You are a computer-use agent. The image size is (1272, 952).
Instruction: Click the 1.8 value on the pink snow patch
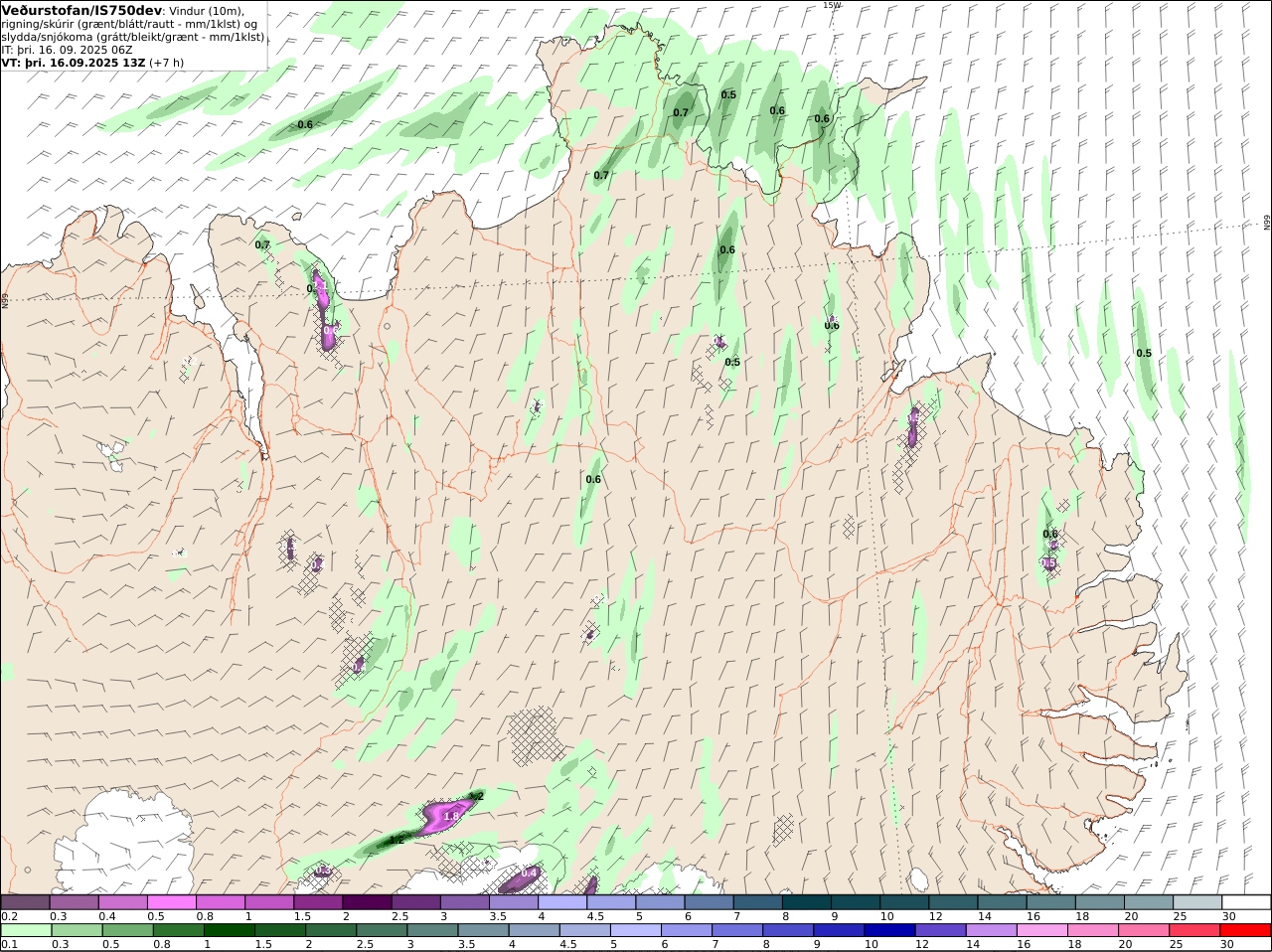451,816
